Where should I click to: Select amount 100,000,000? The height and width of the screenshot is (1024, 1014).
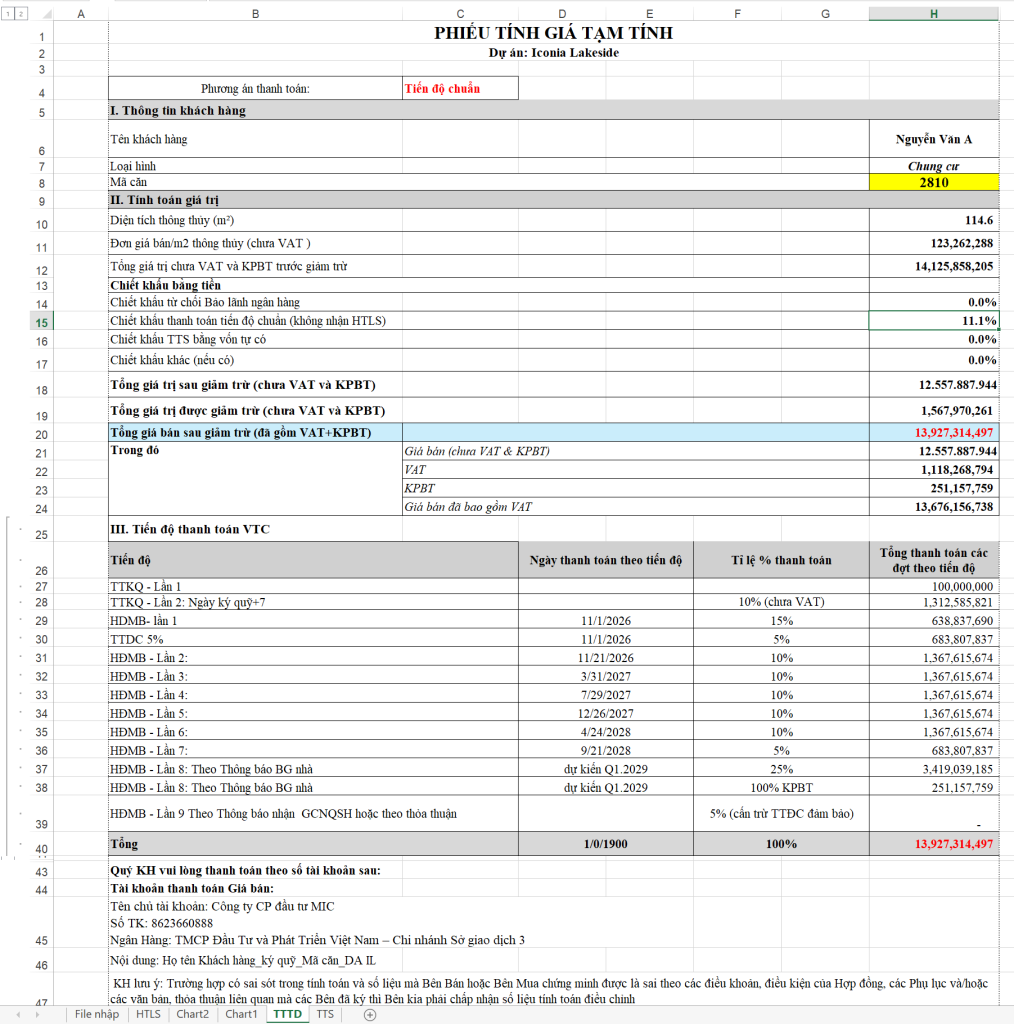(x=934, y=586)
